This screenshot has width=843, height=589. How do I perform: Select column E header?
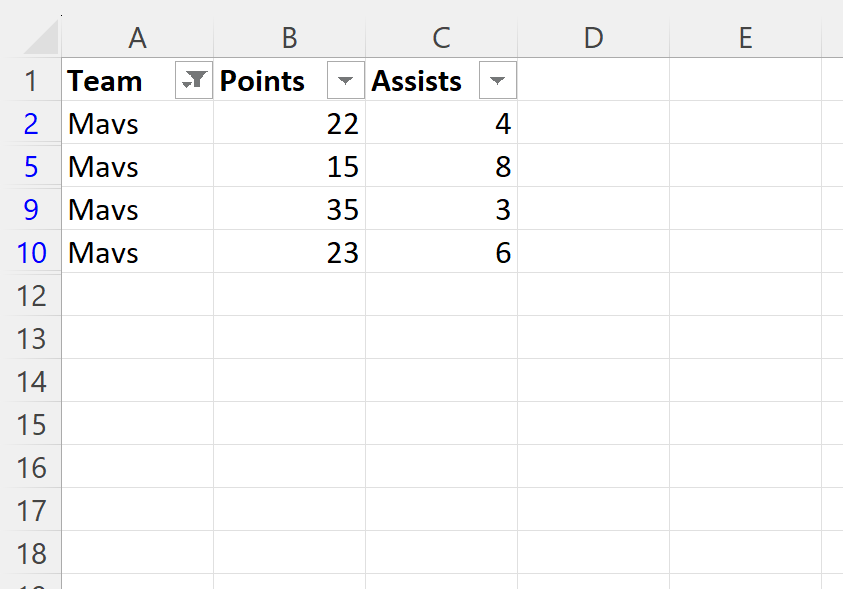pos(746,38)
